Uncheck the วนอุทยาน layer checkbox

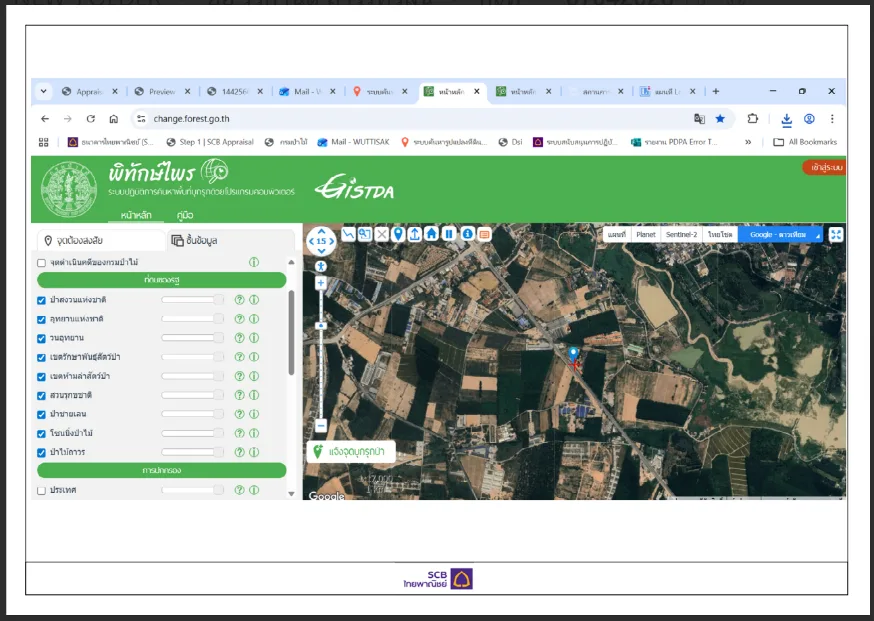pos(41,338)
